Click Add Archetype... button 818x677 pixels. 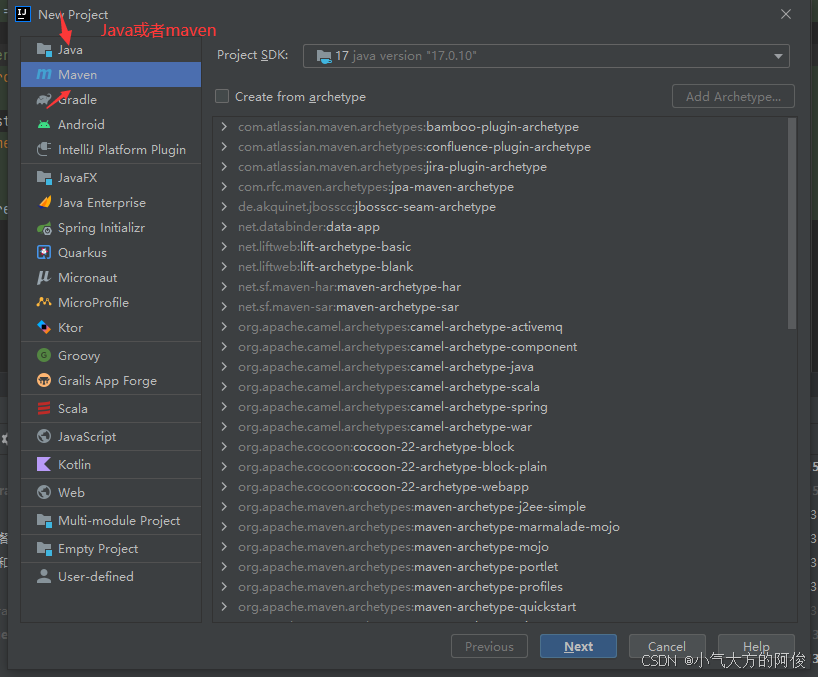point(733,96)
